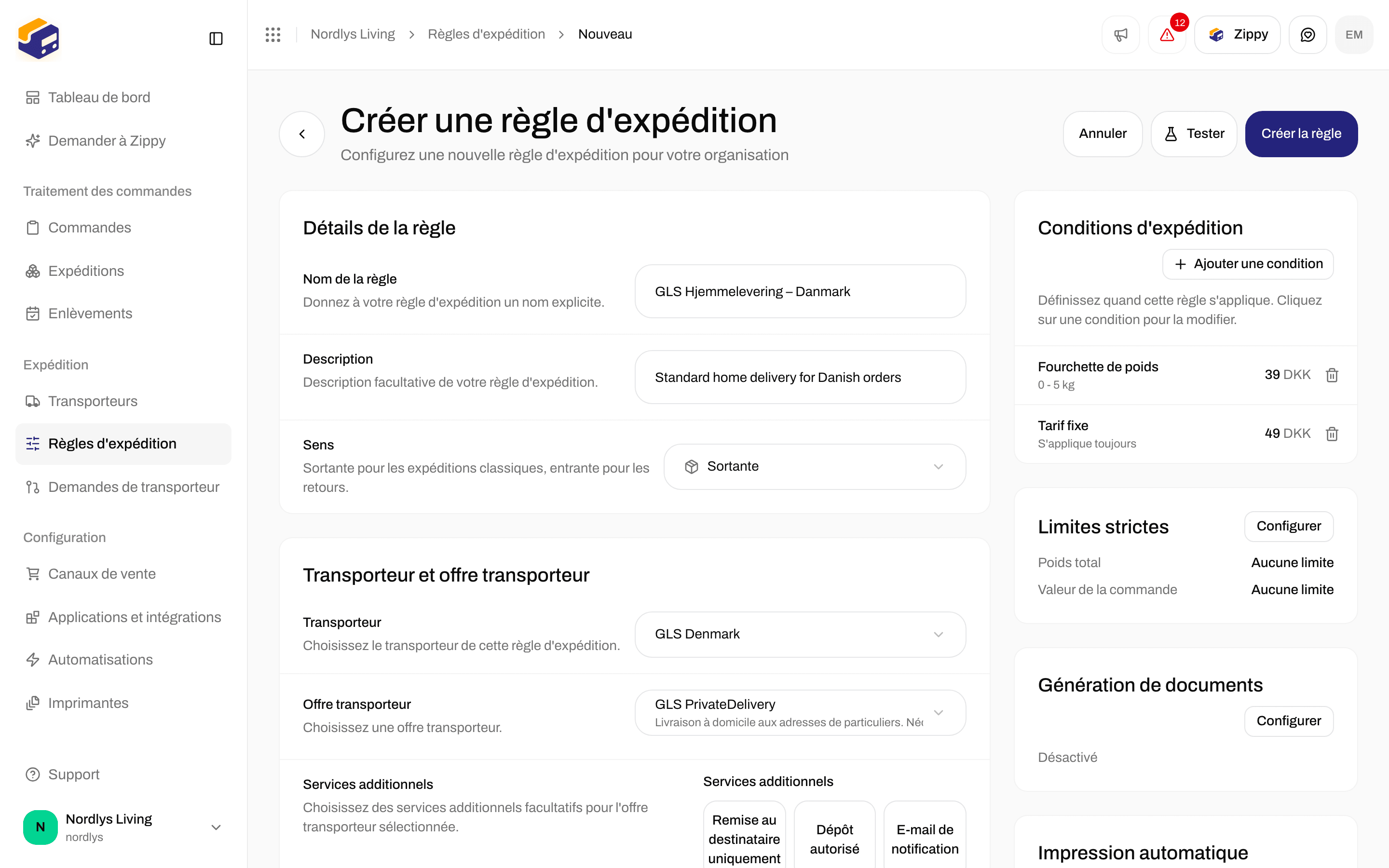Click the Tester button

(x=1194, y=134)
